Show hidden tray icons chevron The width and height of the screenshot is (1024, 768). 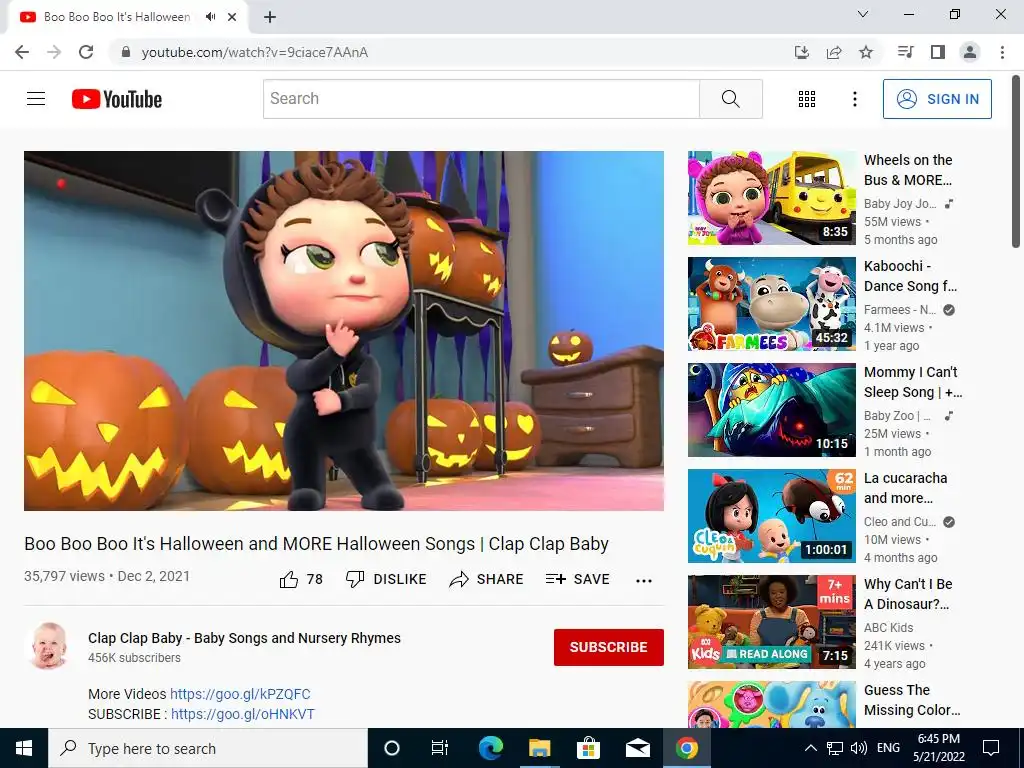point(810,748)
